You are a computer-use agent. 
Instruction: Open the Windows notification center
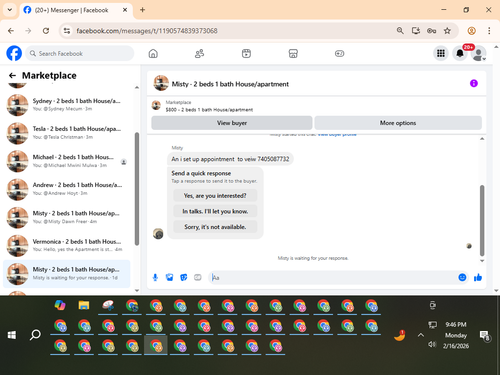click(484, 335)
